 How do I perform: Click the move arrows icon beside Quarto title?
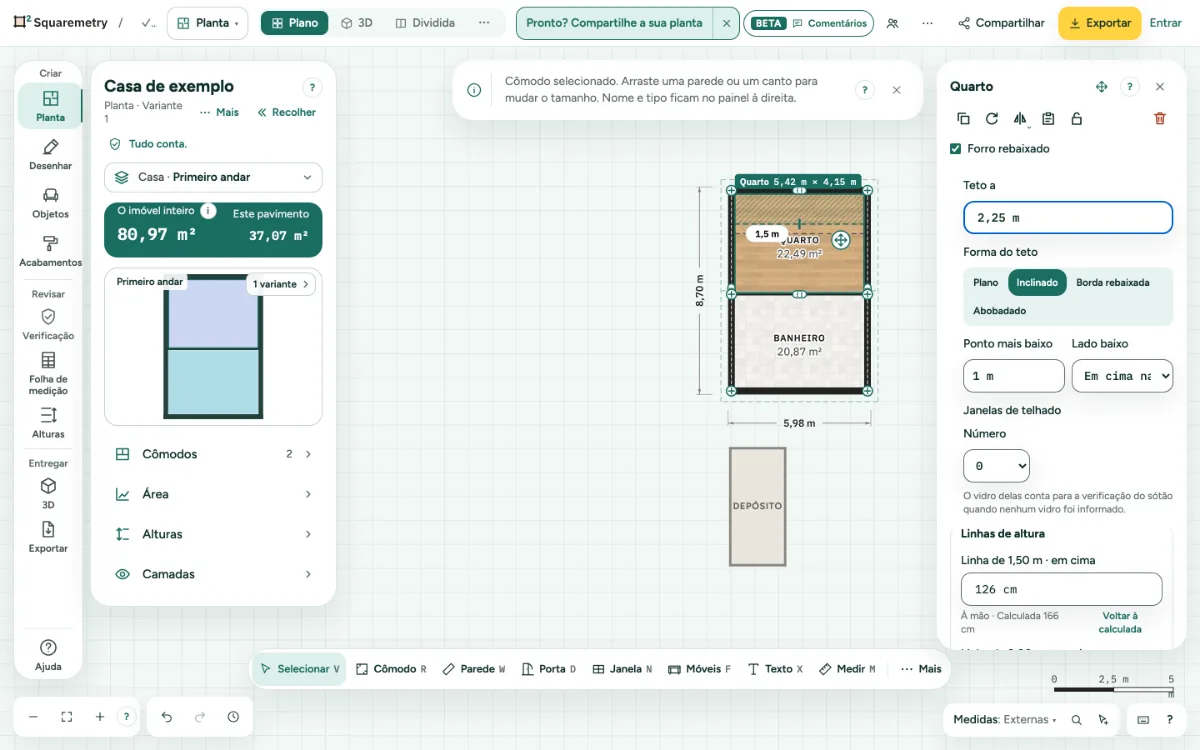click(1101, 87)
